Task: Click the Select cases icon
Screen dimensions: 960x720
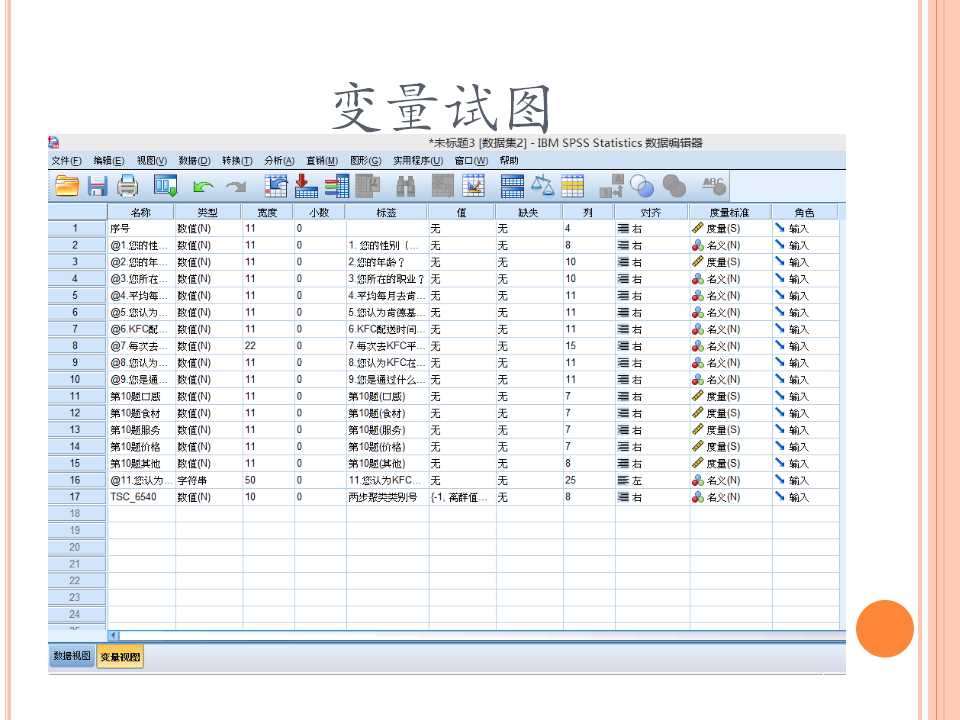Action: point(572,186)
